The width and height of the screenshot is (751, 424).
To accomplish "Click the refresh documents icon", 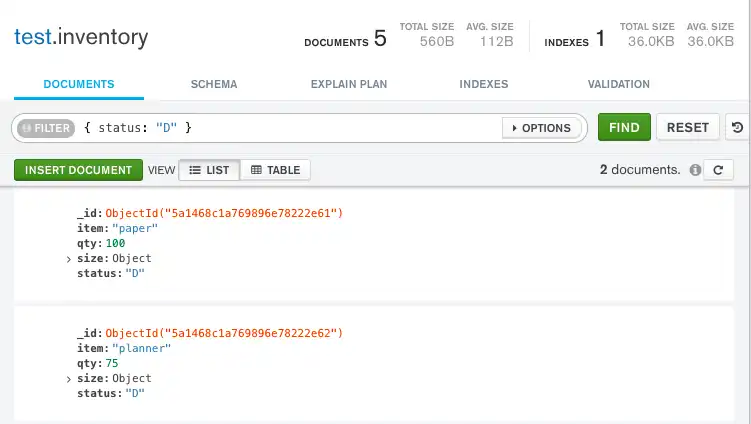I will pyautogui.click(x=718, y=170).
